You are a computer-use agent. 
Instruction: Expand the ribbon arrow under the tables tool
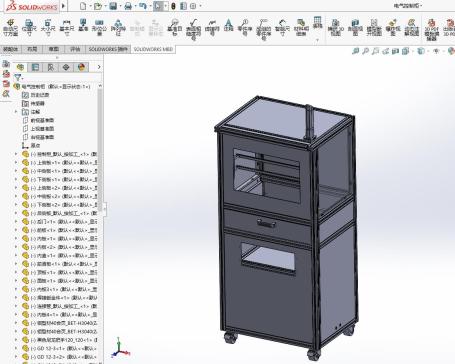click(318, 40)
